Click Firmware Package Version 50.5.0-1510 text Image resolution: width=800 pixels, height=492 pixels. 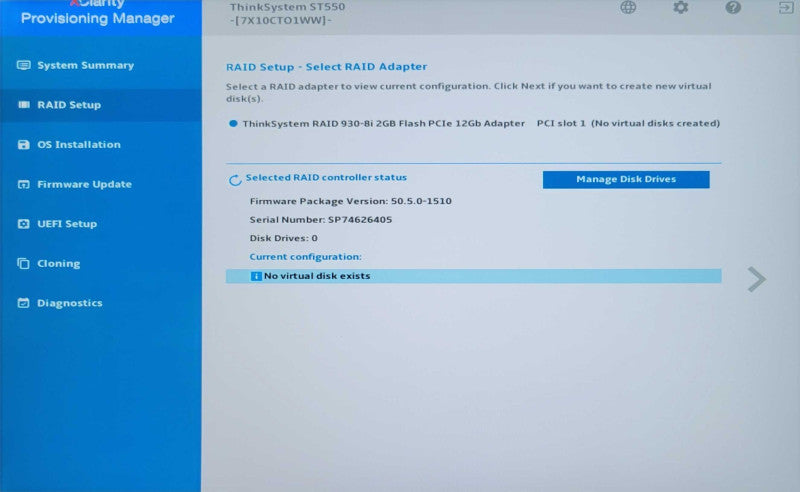(x=351, y=201)
